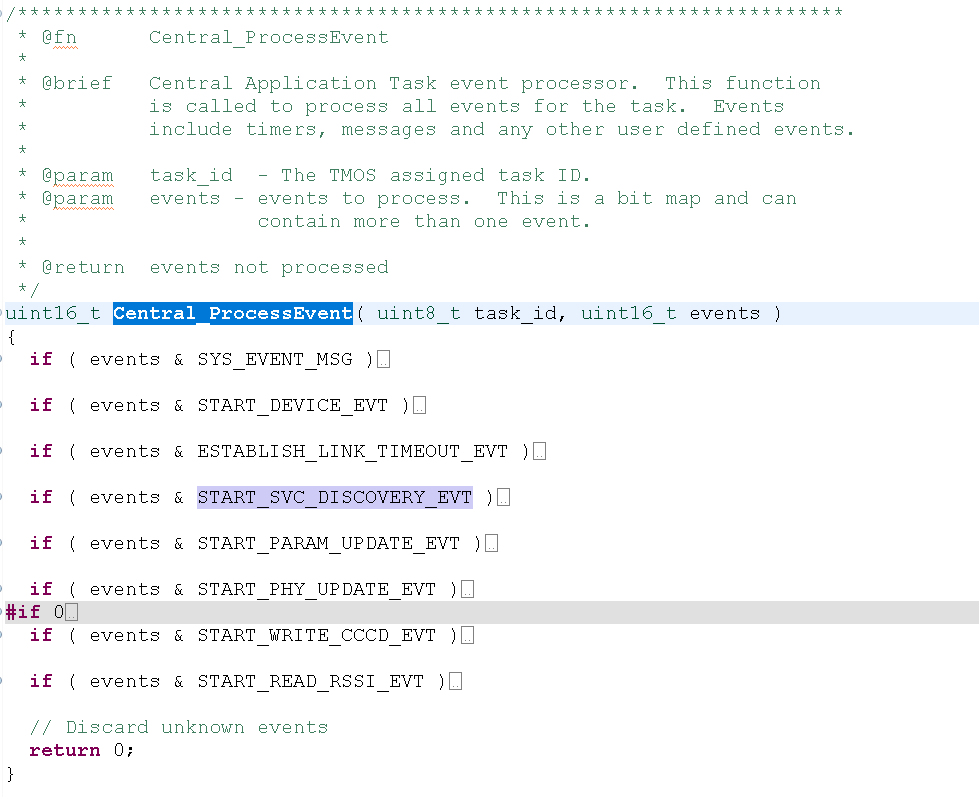The height and width of the screenshot is (797, 979).
Task: Click the @return tag in the comment
Action: coord(83,268)
